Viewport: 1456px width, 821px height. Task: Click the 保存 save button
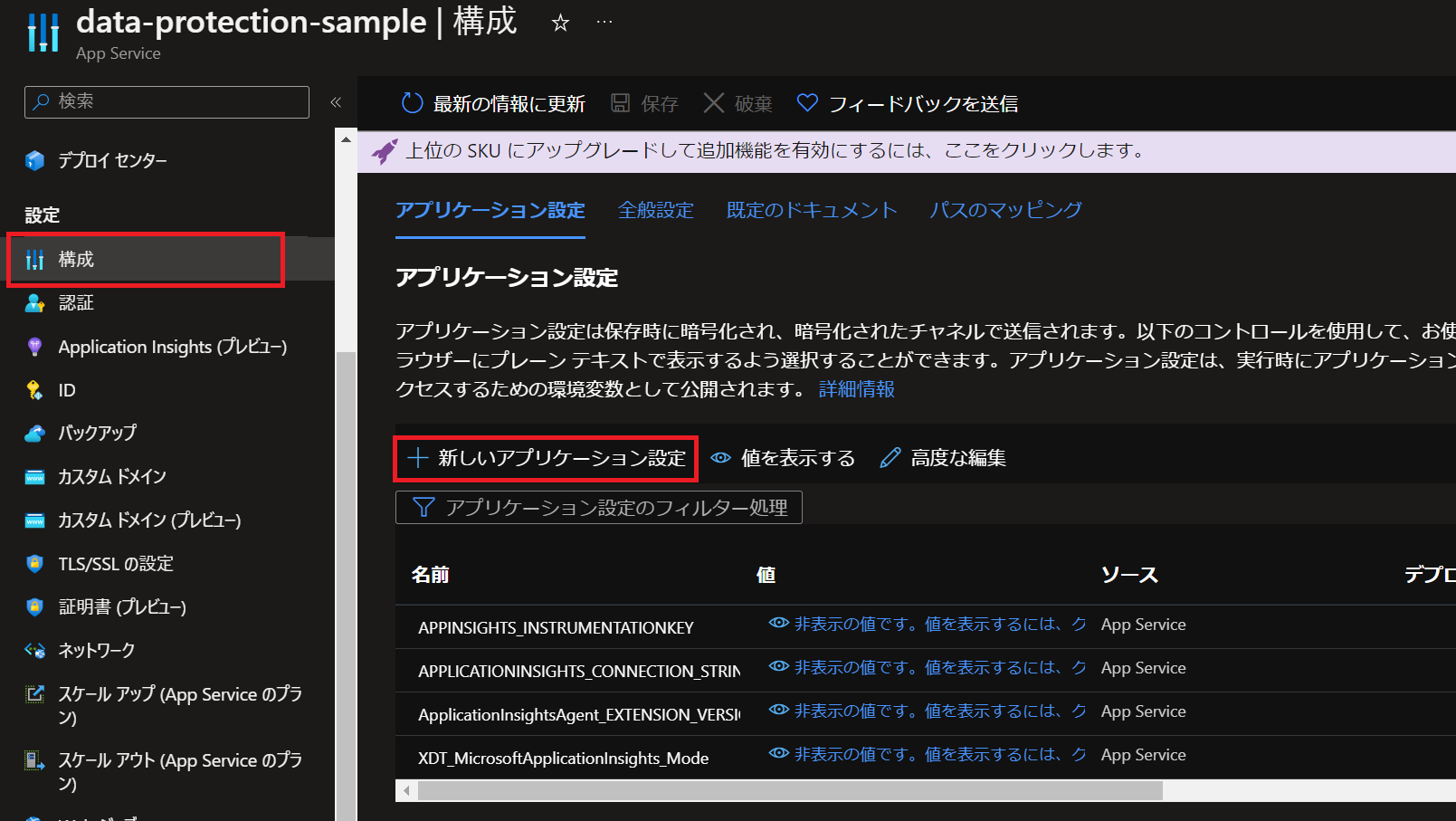(x=644, y=104)
